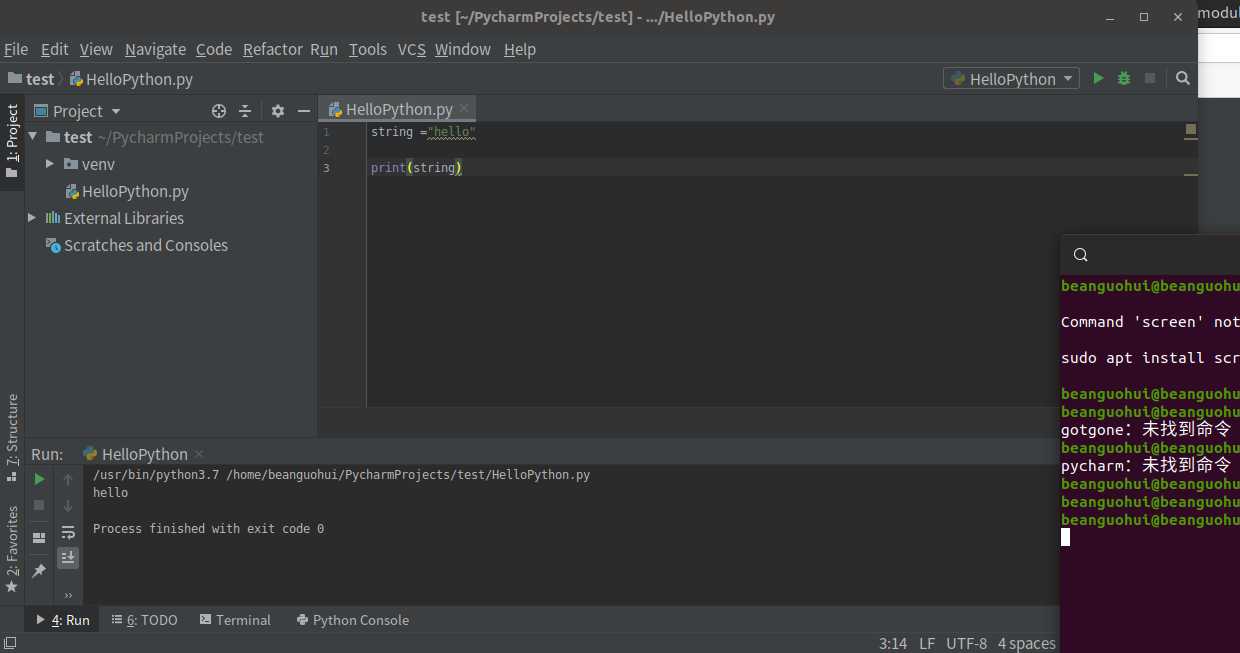
Task: Click UTF-8 encoding in status bar
Action: (x=966, y=643)
